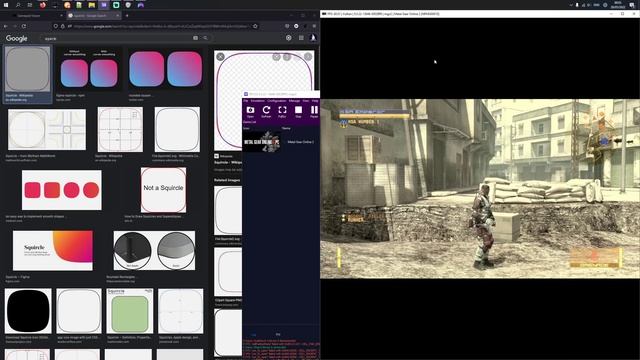The height and width of the screenshot is (360, 640).
Task: Maximize the Metal Gear Online game window
Action: [x=622, y=13]
